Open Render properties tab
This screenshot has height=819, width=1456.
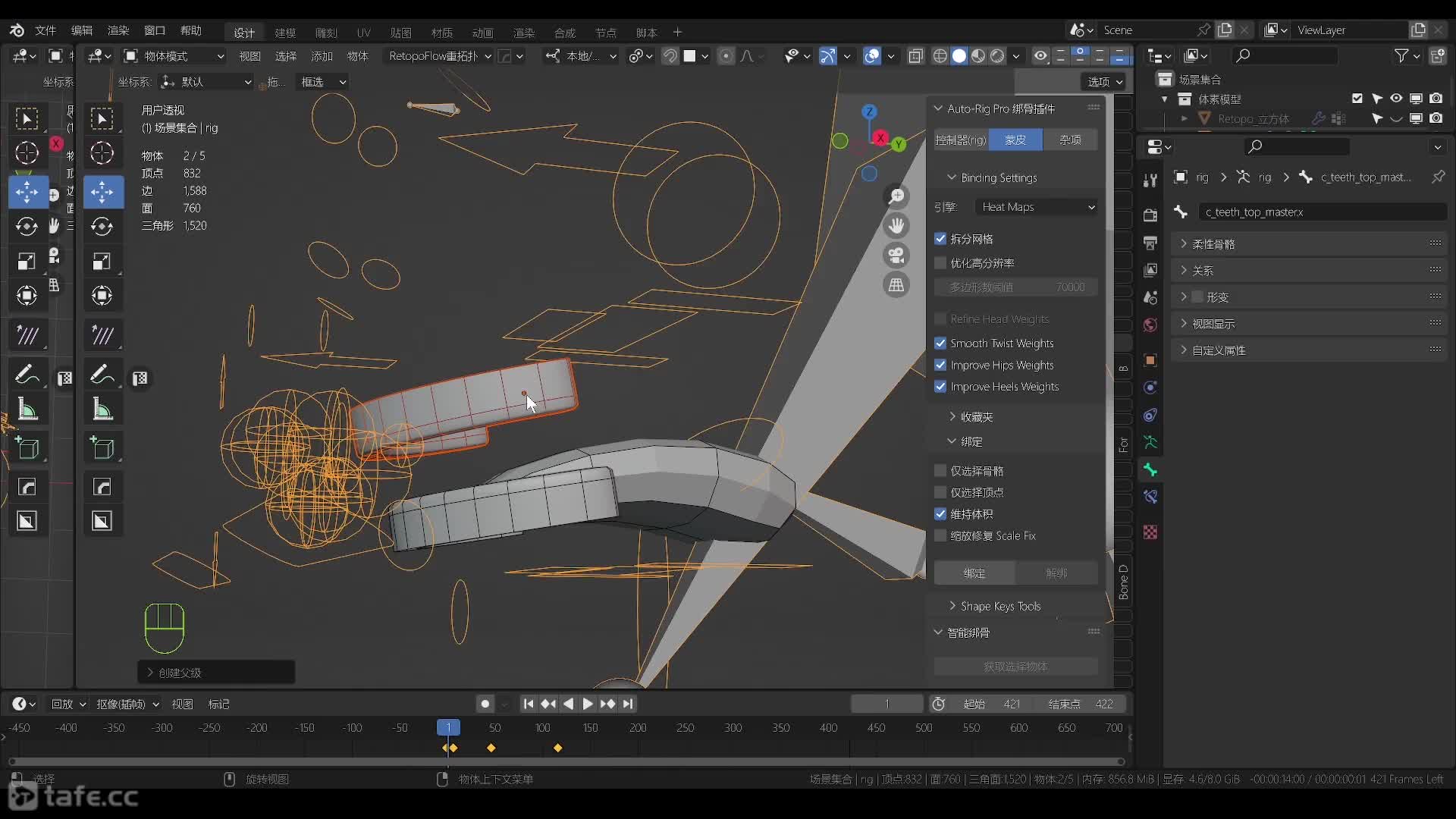pyautogui.click(x=1150, y=215)
